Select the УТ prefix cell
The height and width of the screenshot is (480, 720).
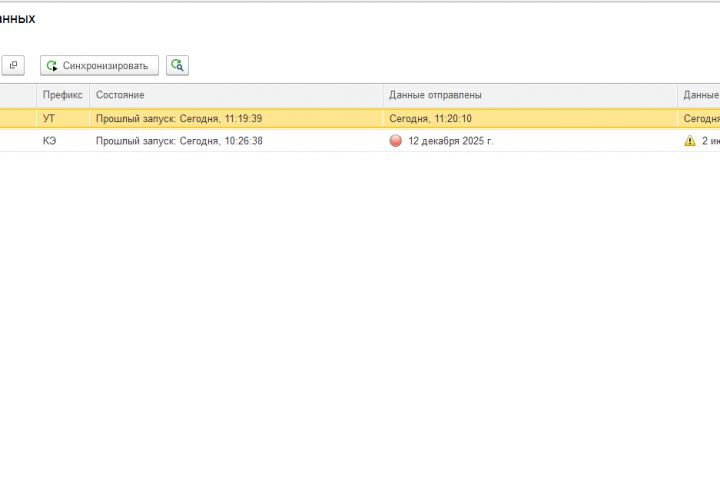(x=63, y=119)
